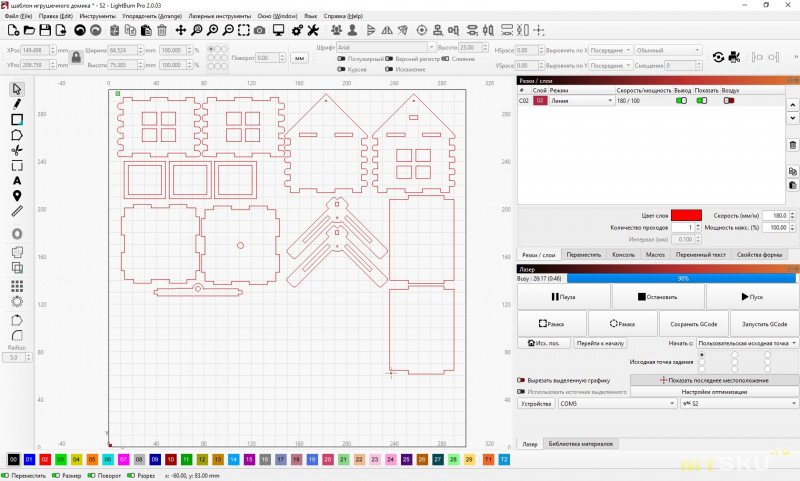Click the camera capture toolbar icon
Image resolution: width=800 pixels, height=481 pixels.
point(260,31)
